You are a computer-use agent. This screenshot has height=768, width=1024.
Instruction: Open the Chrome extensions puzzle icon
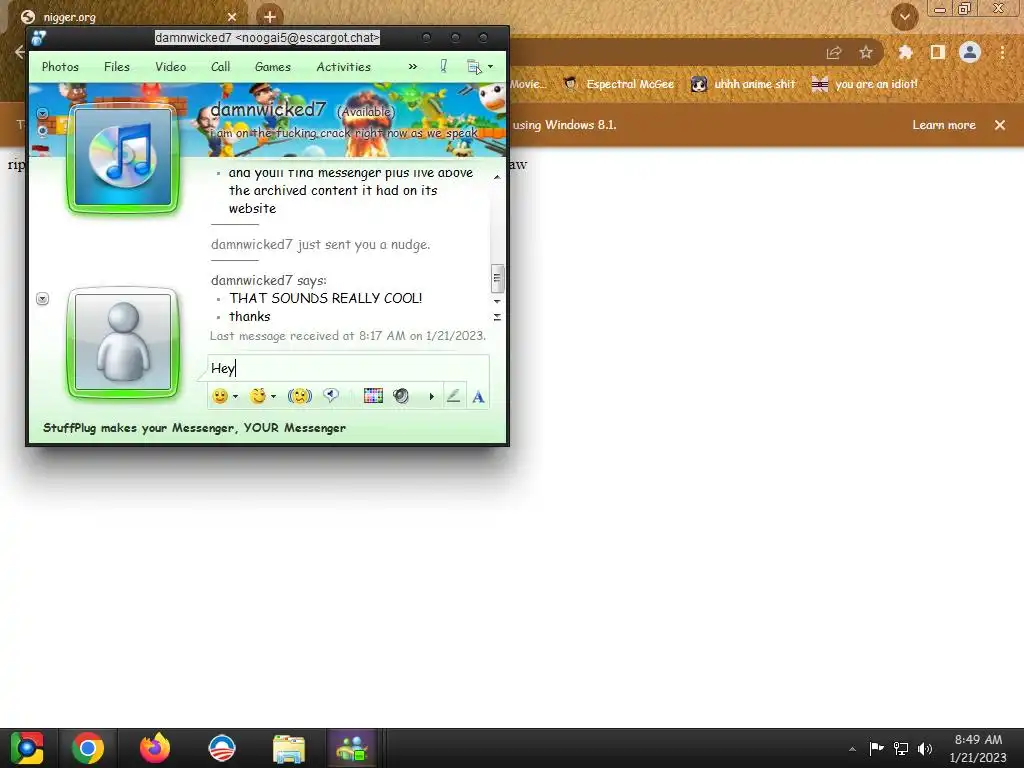click(905, 52)
